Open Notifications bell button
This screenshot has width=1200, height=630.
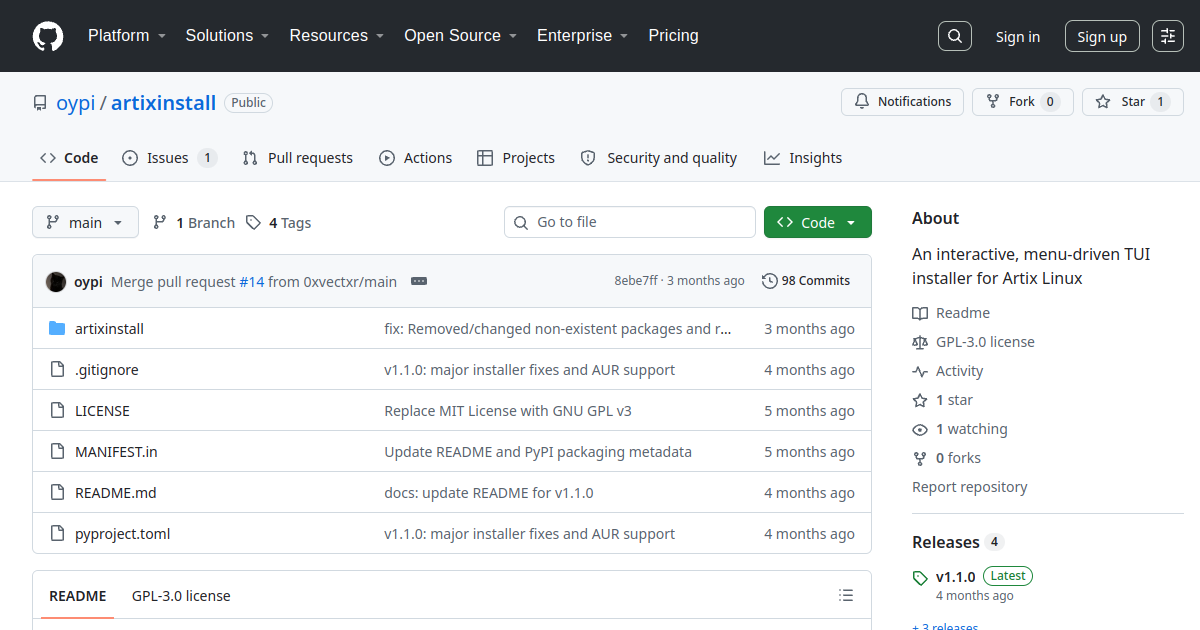(903, 102)
